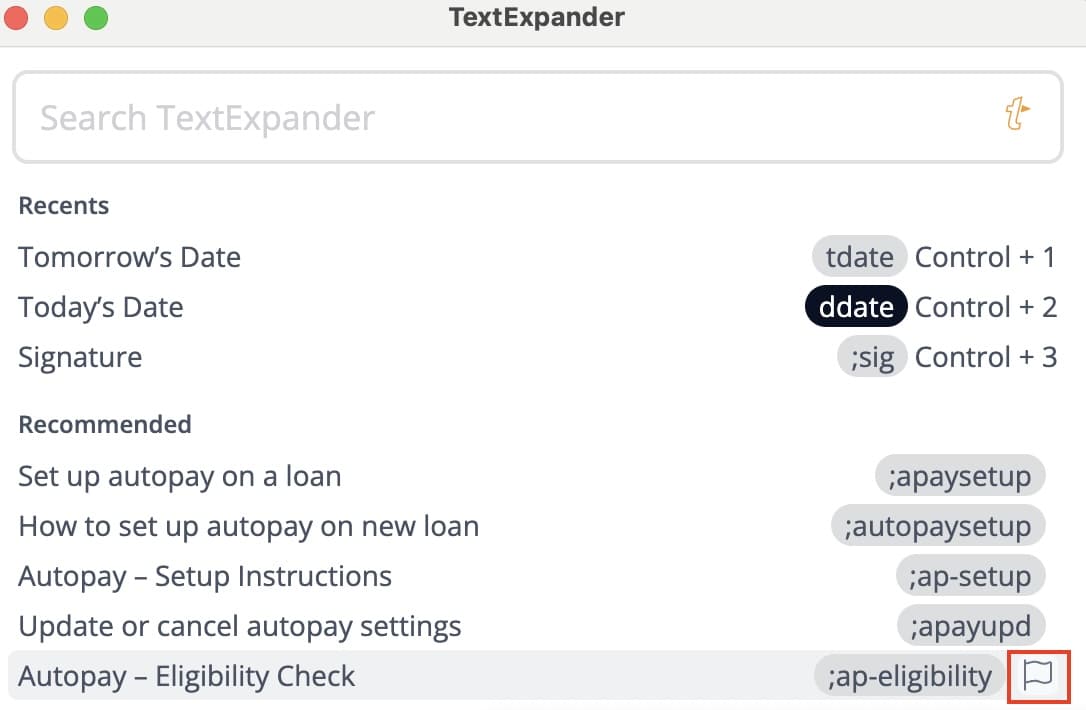Click the ;apayupd abbreviation badge
This screenshot has width=1086, height=710.
[x=970, y=626]
